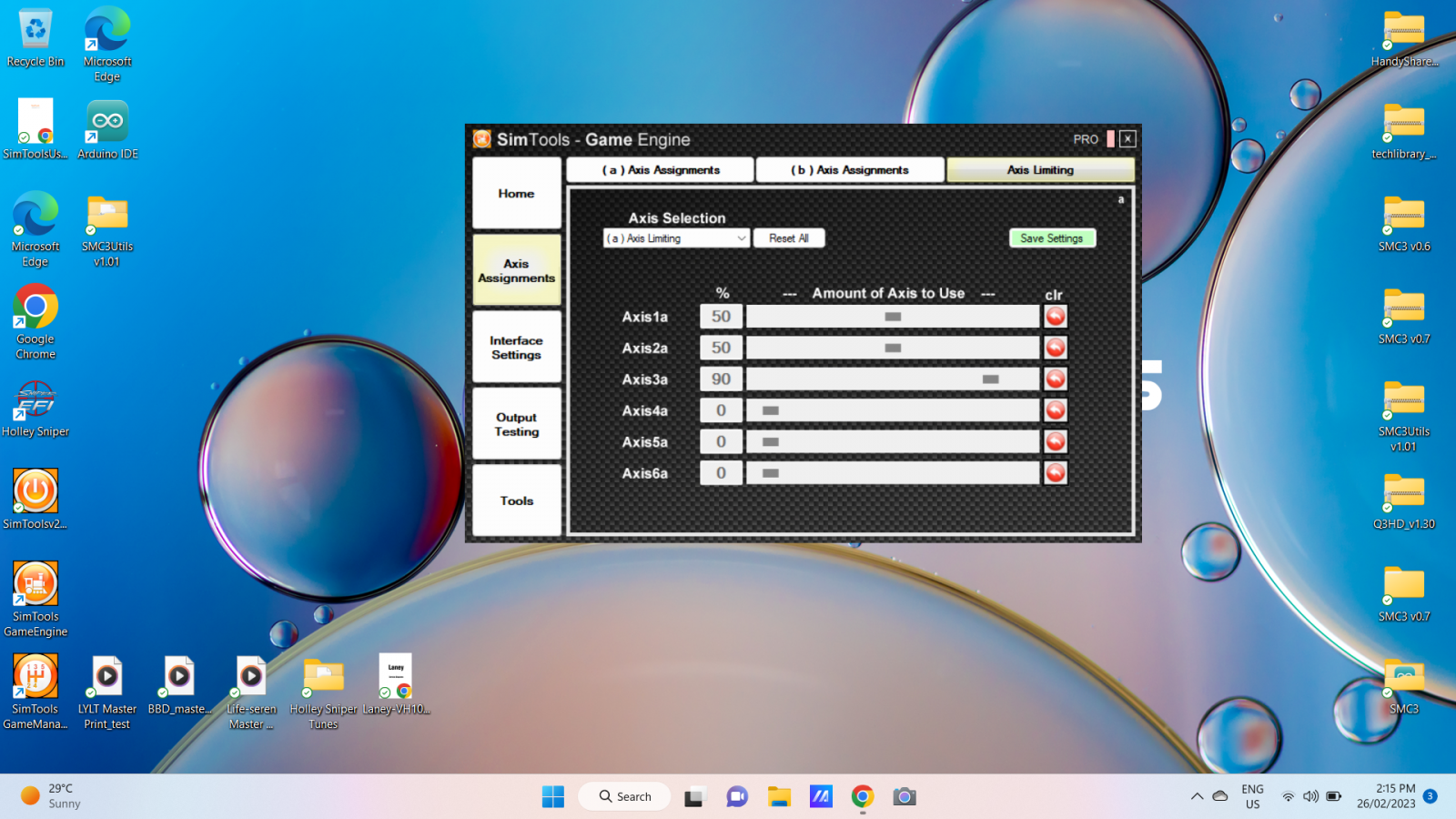Click the Axis2a amount slider
The image size is (1456, 819).
[893, 348]
